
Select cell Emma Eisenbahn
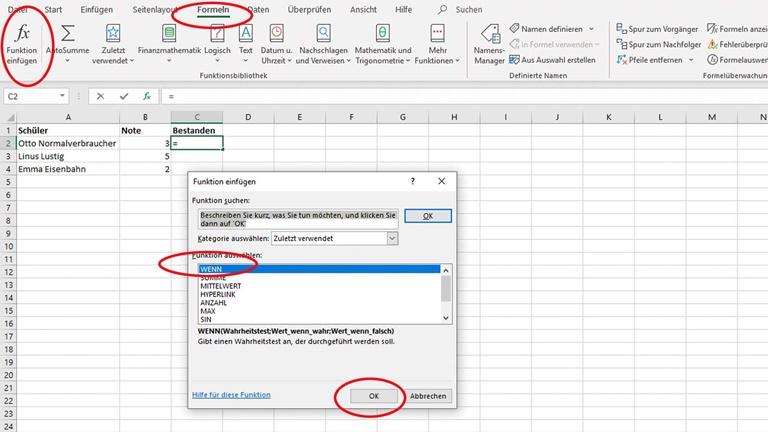[68, 169]
